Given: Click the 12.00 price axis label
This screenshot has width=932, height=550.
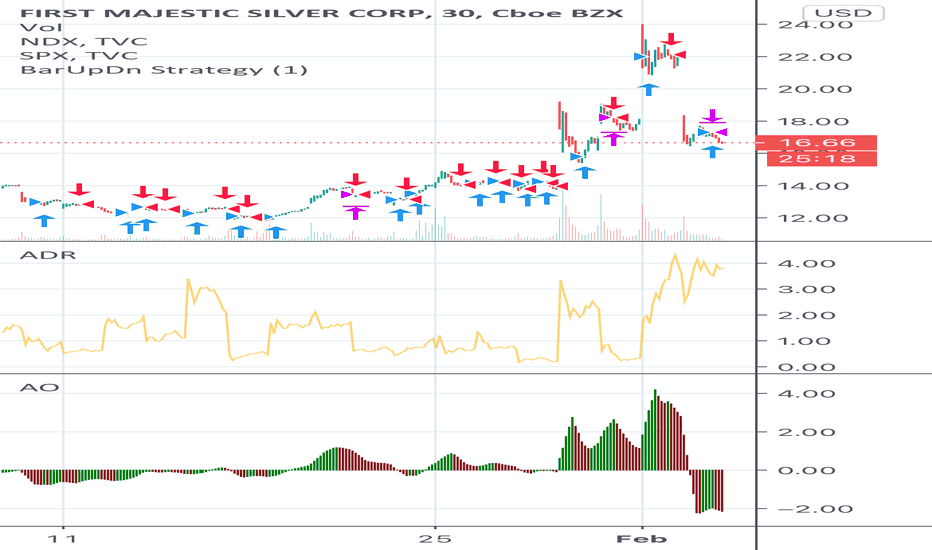Looking at the screenshot, I should [x=816, y=218].
